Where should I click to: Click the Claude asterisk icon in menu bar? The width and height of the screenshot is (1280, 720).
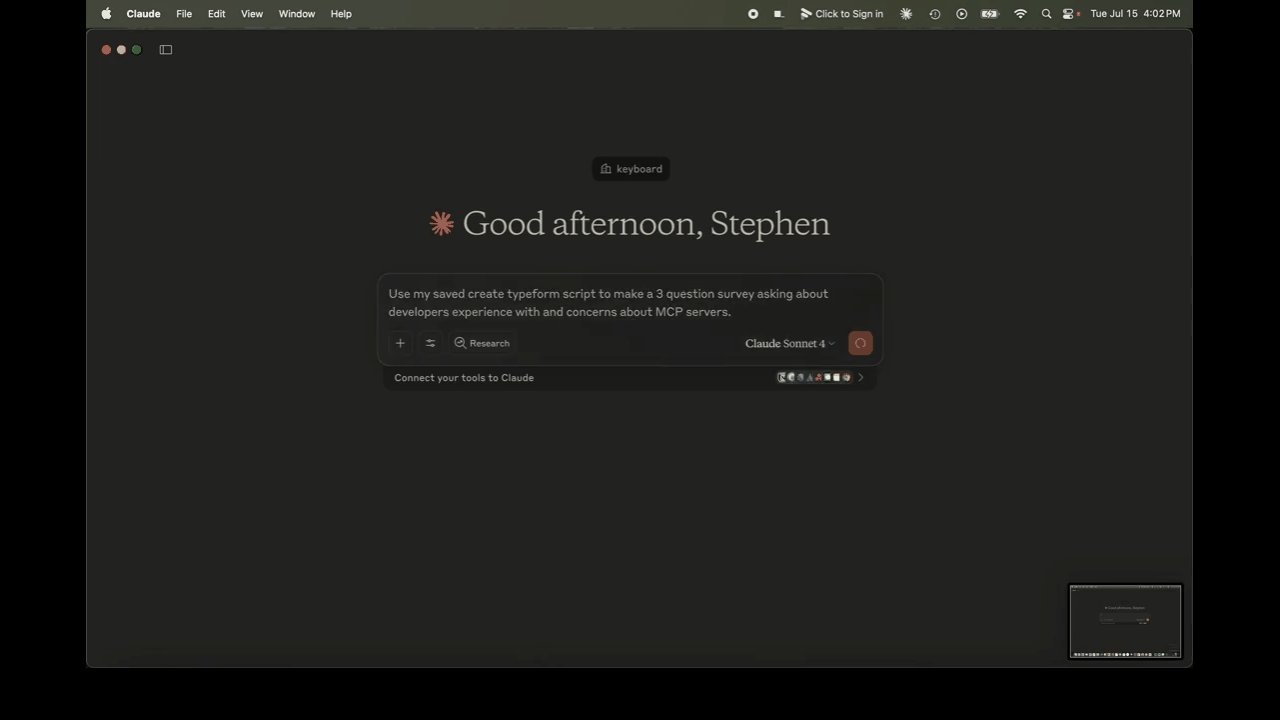[x=906, y=13]
